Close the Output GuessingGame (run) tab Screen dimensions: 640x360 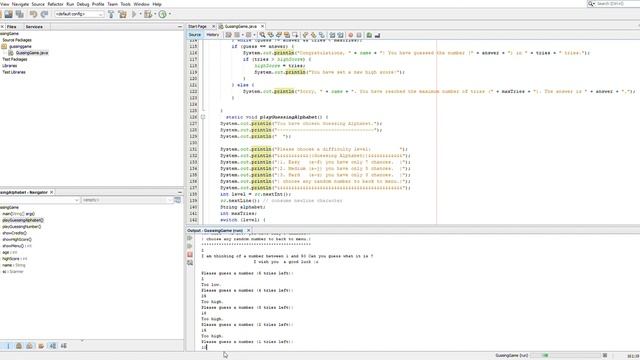pyautogui.click(x=248, y=231)
